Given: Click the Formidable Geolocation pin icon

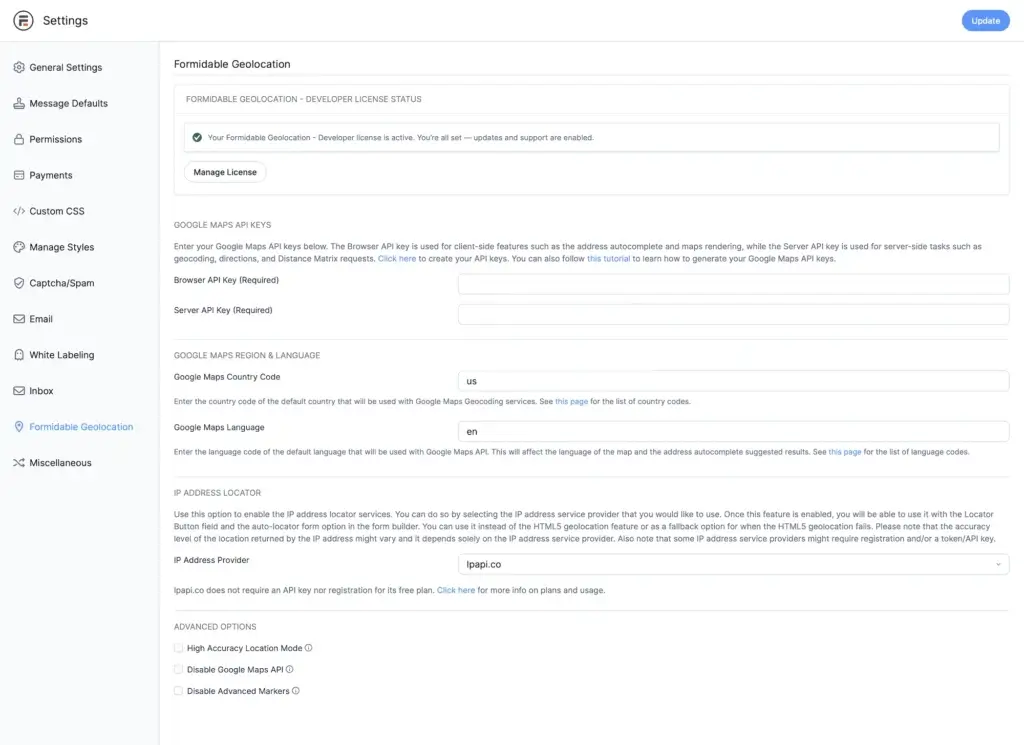Looking at the screenshot, I should pos(18,427).
